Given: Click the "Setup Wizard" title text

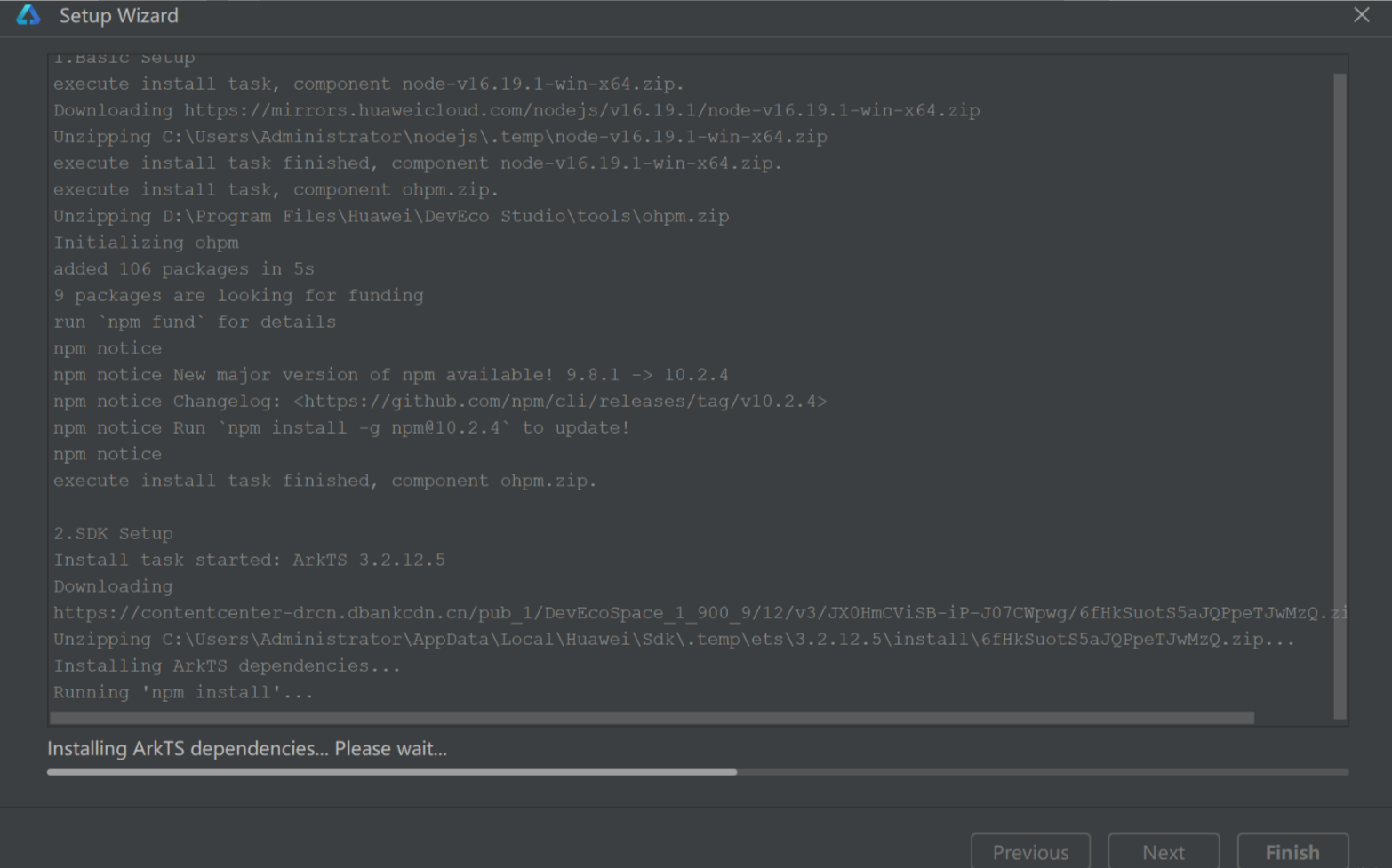Looking at the screenshot, I should click(118, 15).
